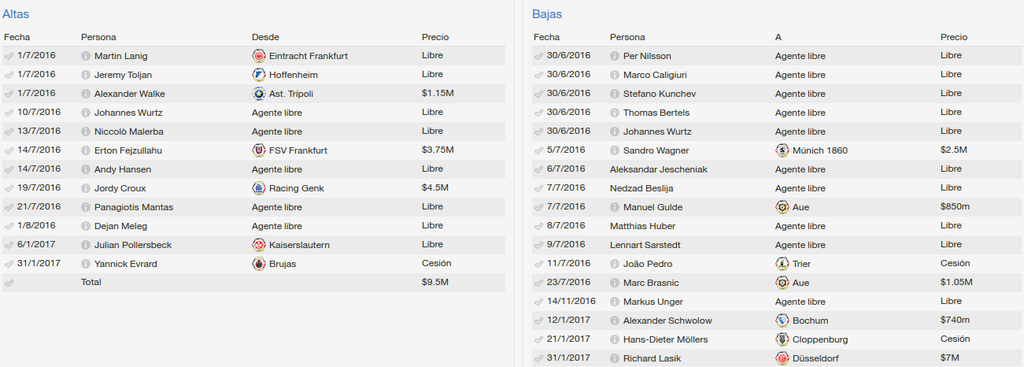
Task: Toggle the checkmark on Jeremy Toljan row
Action: [8, 75]
